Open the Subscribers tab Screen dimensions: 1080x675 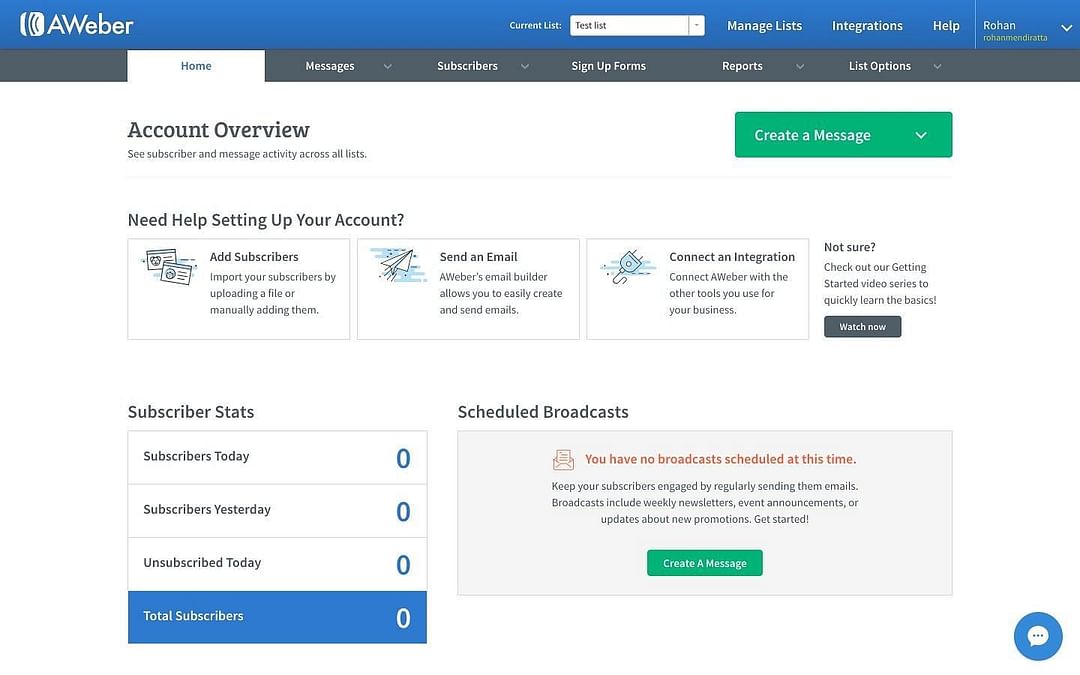pyautogui.click(x=467, y=66)
